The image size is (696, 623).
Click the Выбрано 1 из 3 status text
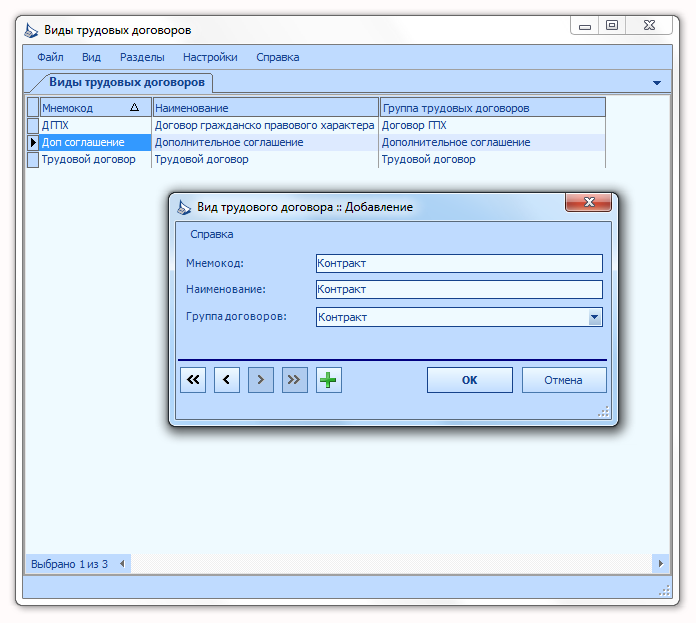pos(69,564)
